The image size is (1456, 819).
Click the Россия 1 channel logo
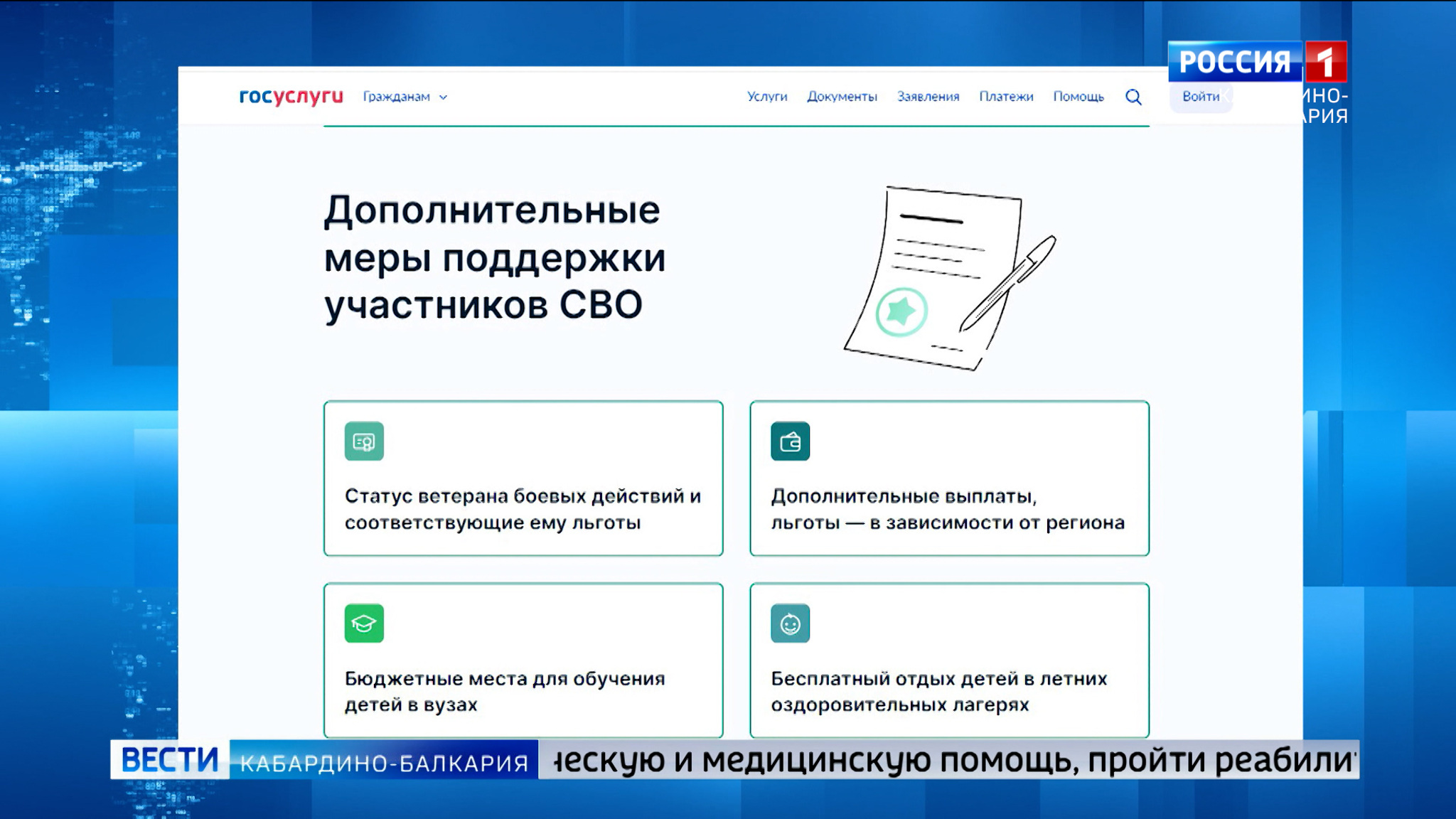(1257, 62)
